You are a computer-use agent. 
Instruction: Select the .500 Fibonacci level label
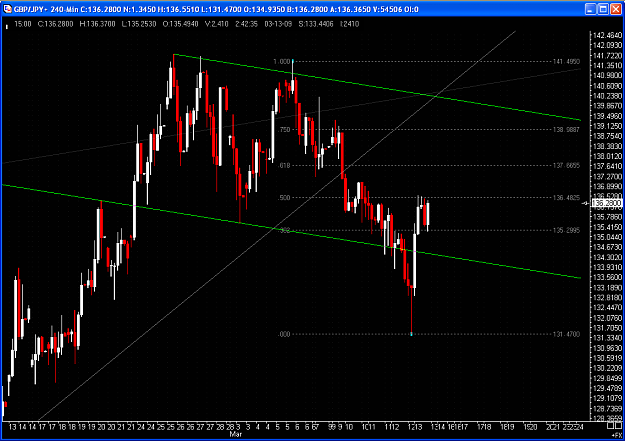click(x=285, y=198)
